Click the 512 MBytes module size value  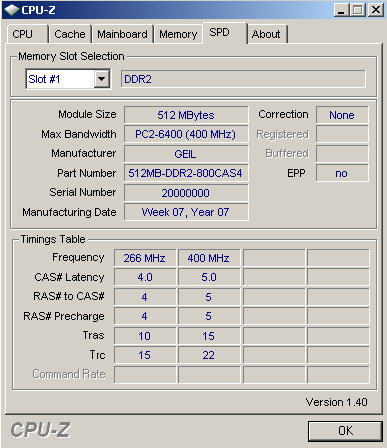(x=186, y=115)
